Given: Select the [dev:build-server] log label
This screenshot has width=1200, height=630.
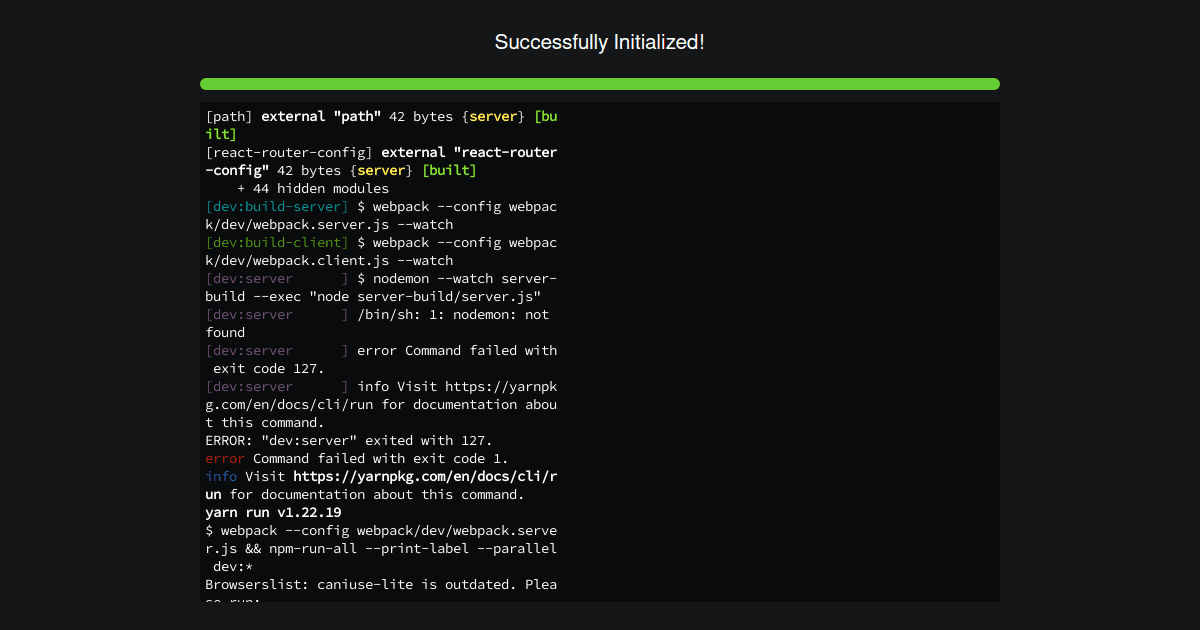Looking at the screenshot, I should coord(275,206).
